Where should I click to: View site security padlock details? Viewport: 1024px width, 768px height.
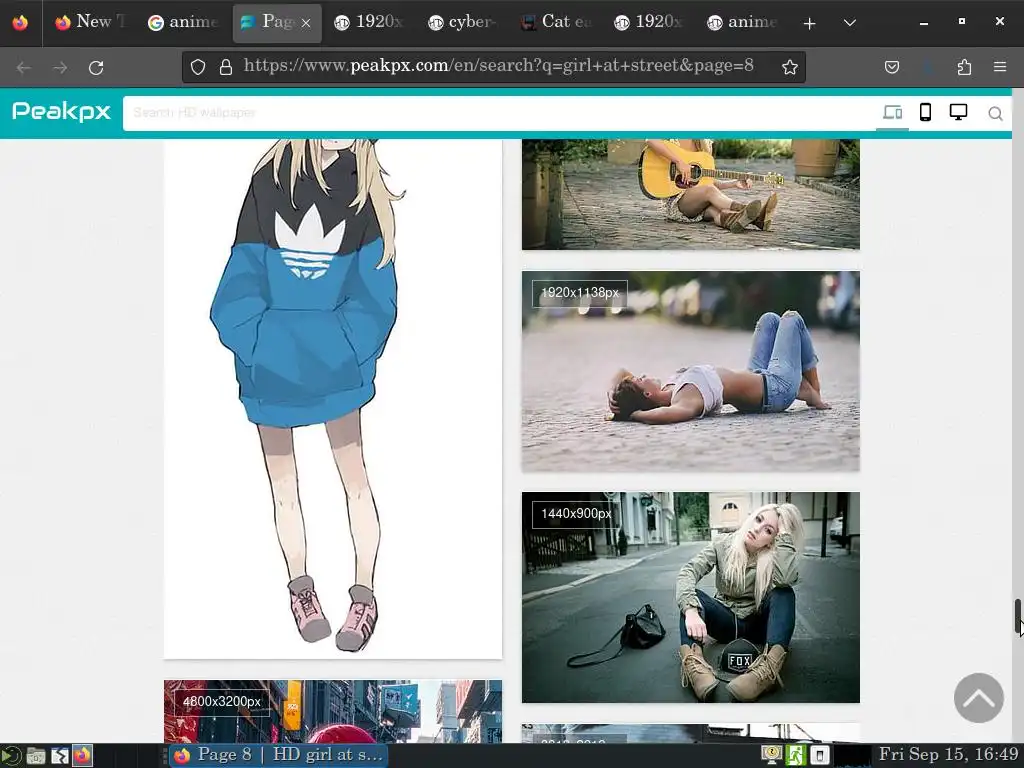[226, 67]
